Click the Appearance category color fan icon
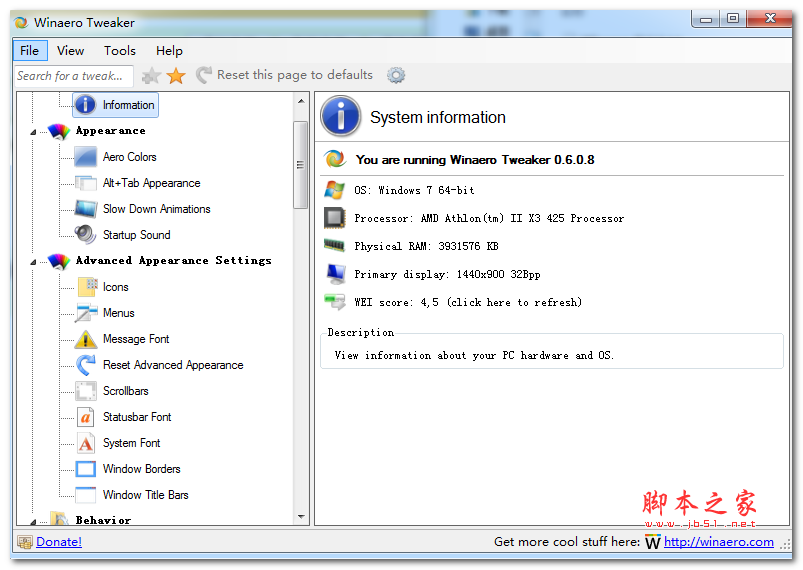 [x=59, y=131]
